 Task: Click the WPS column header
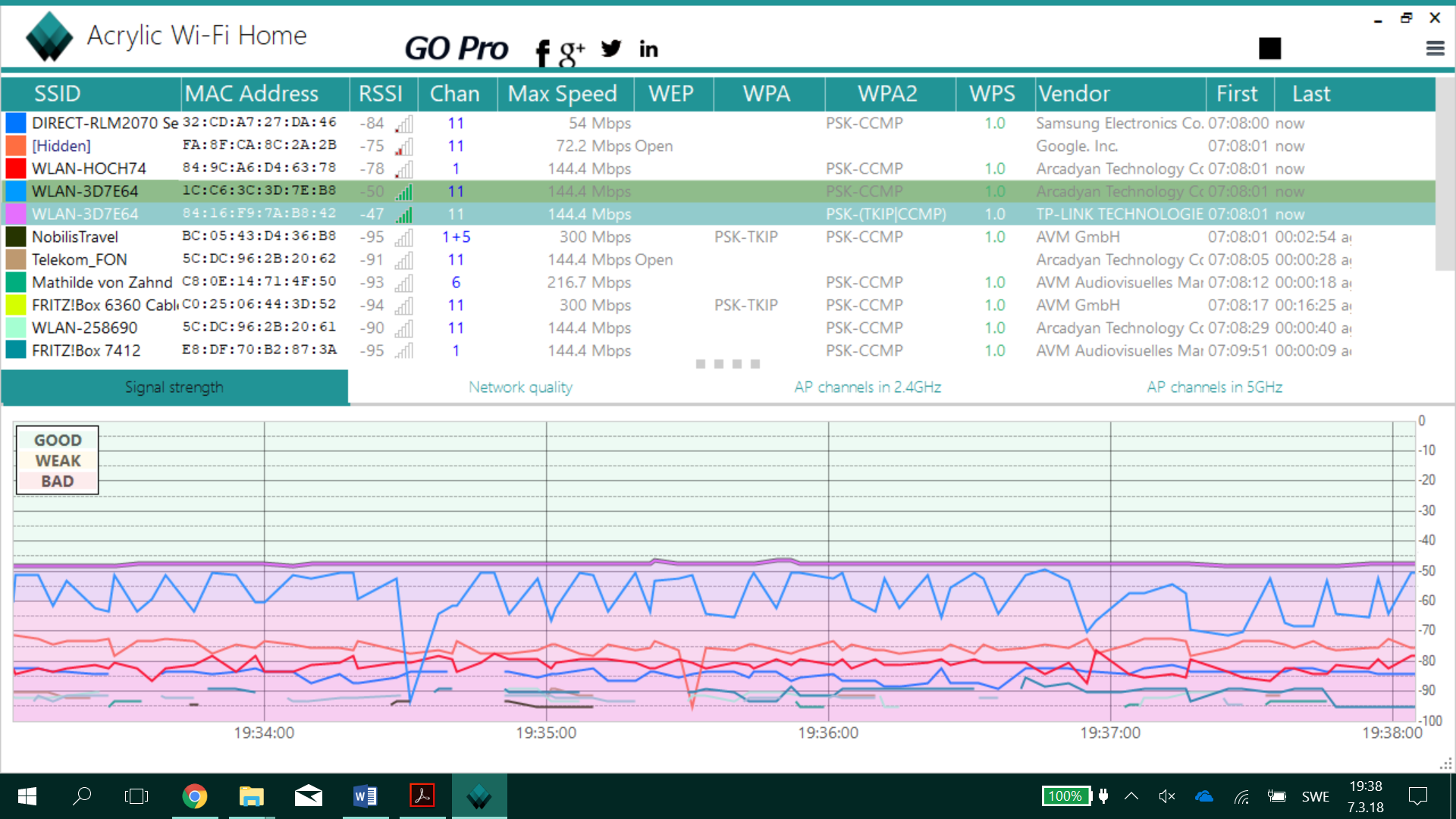994,93
